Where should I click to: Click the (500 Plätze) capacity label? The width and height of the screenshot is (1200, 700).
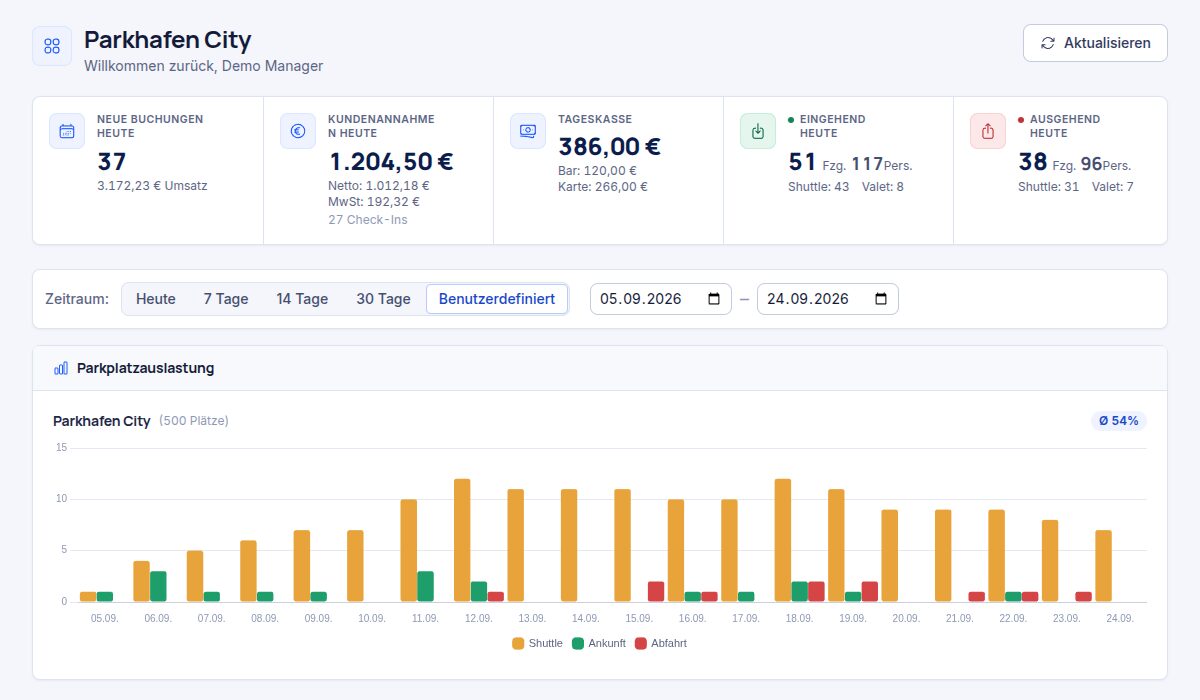(x=194, y=421)
